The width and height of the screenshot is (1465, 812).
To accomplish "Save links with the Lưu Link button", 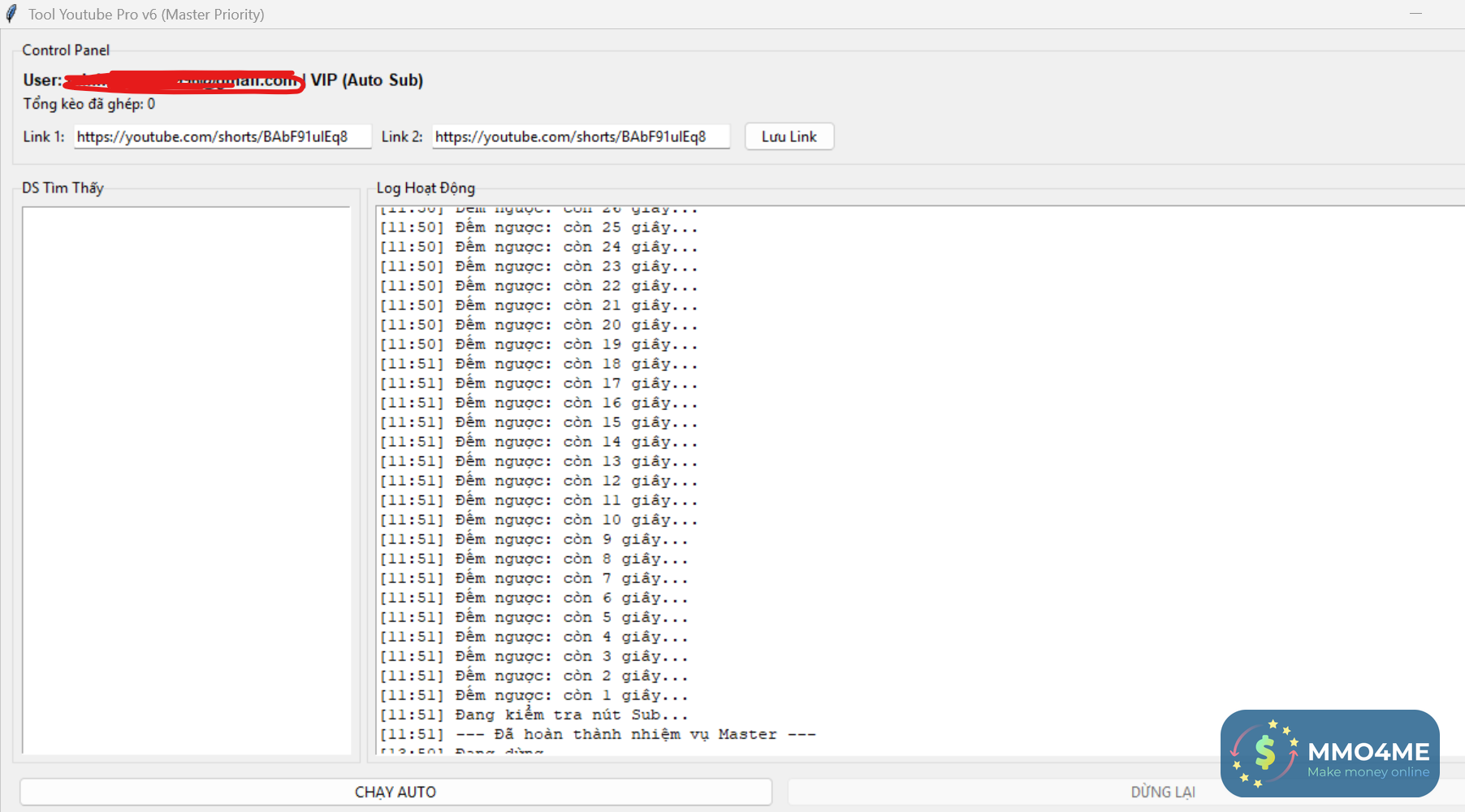I will click(x=789, y=136).
